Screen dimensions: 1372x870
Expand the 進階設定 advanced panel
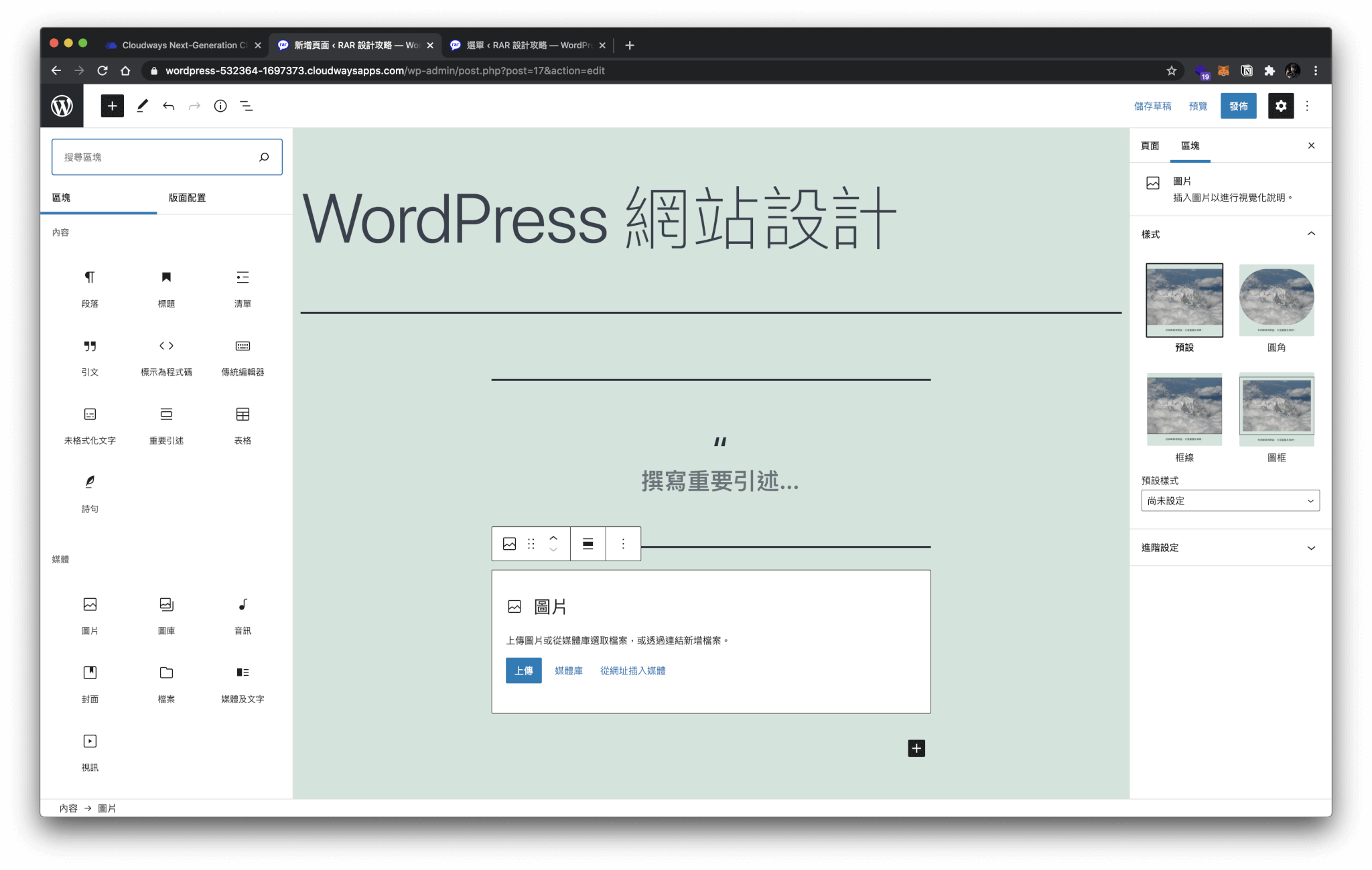click(1230, 548)
